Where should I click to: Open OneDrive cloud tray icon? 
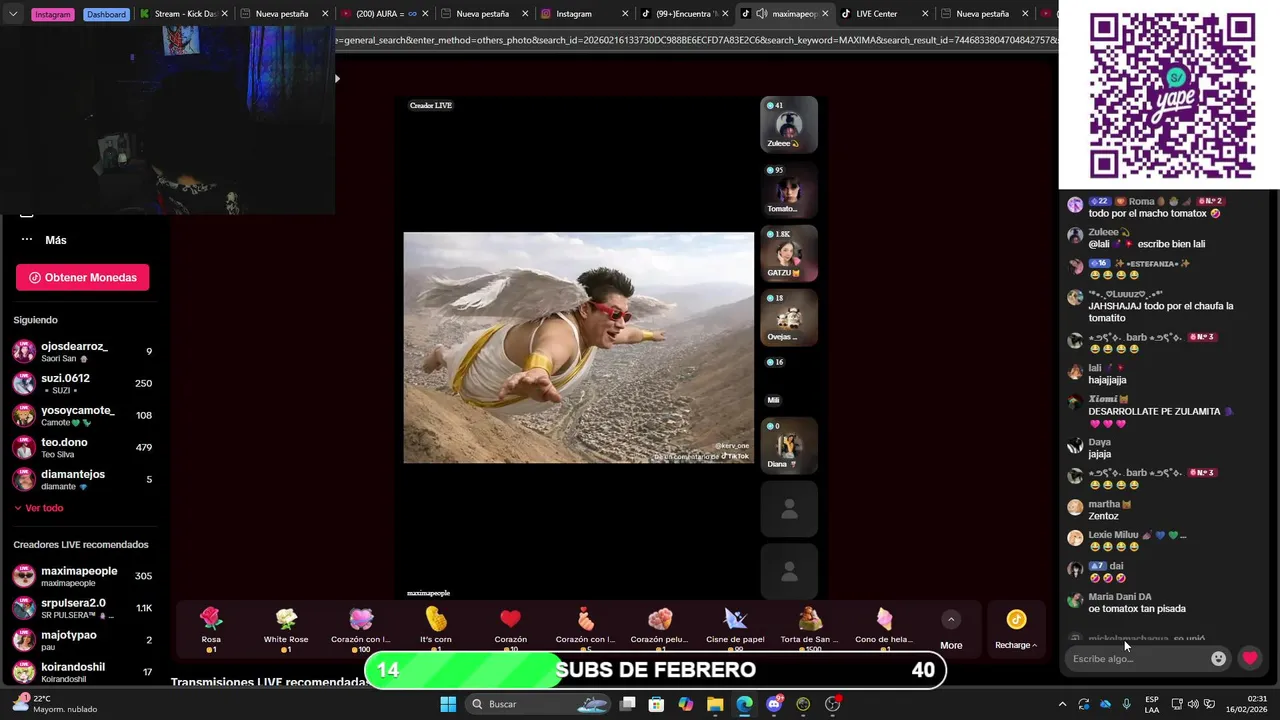1105,704
